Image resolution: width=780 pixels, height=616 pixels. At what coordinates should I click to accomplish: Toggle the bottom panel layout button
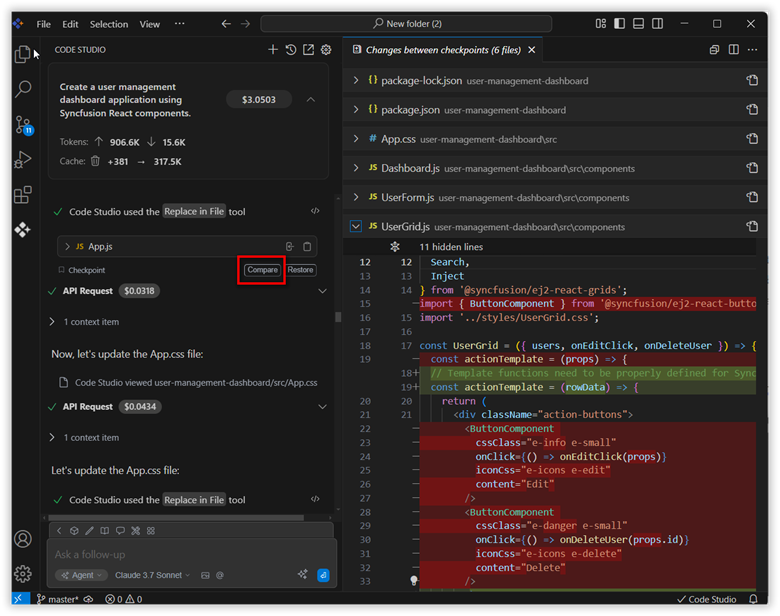(638, 24)
